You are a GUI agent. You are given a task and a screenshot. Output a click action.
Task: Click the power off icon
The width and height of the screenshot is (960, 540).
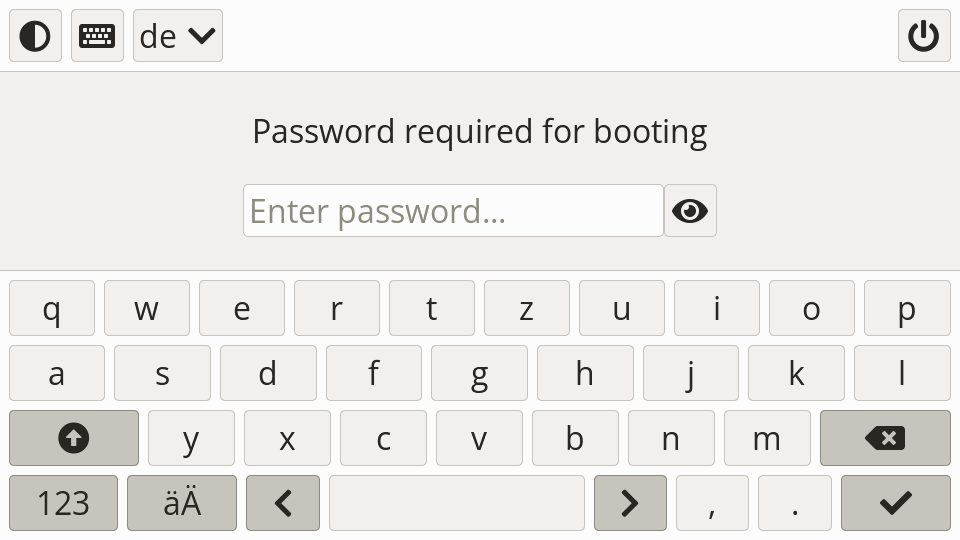[x=923, y=36]
